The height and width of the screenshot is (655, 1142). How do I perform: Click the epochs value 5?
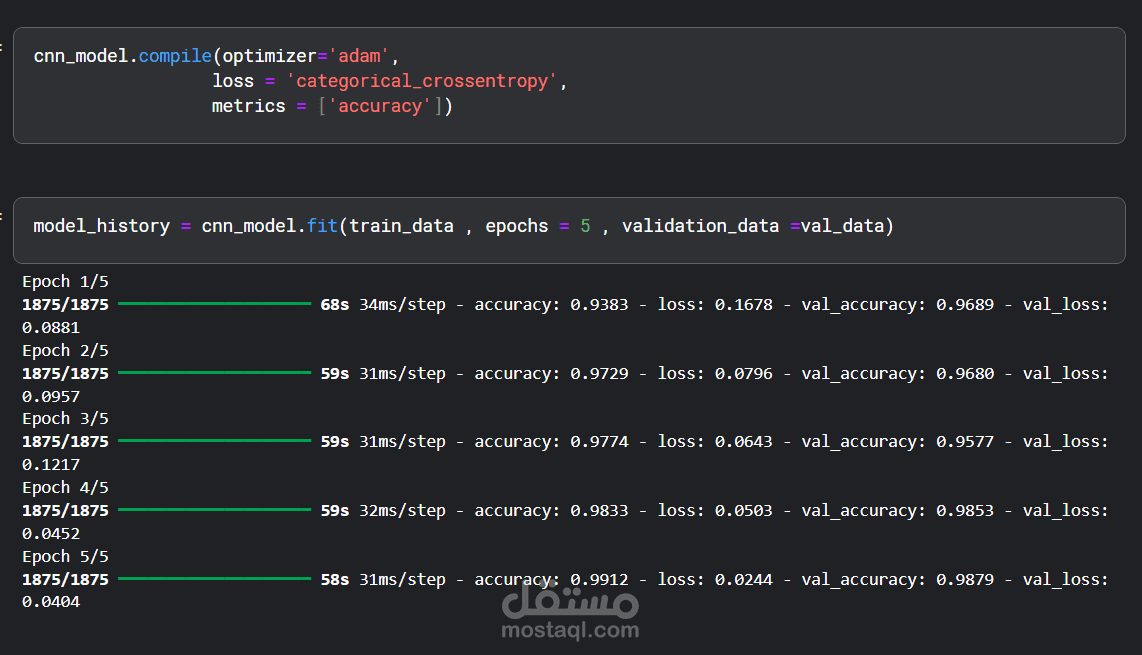(x=586, y=226)
